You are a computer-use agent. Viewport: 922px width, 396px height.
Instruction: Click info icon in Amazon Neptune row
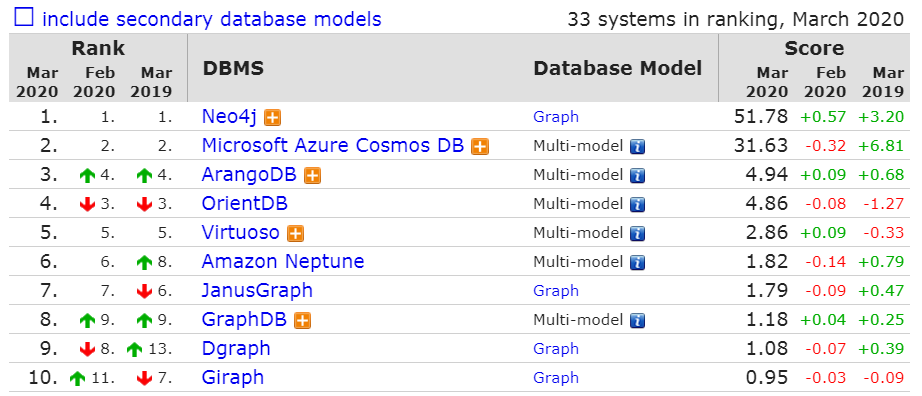637,262
